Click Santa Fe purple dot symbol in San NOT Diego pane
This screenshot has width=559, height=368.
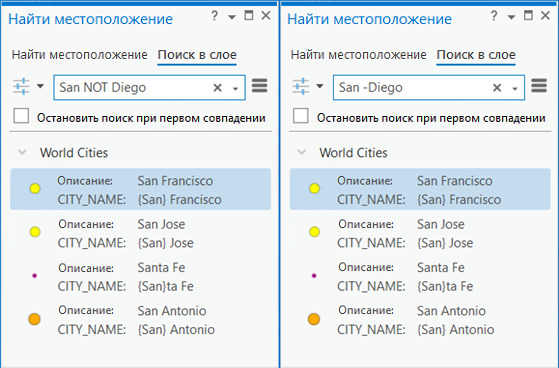point(35,275)
